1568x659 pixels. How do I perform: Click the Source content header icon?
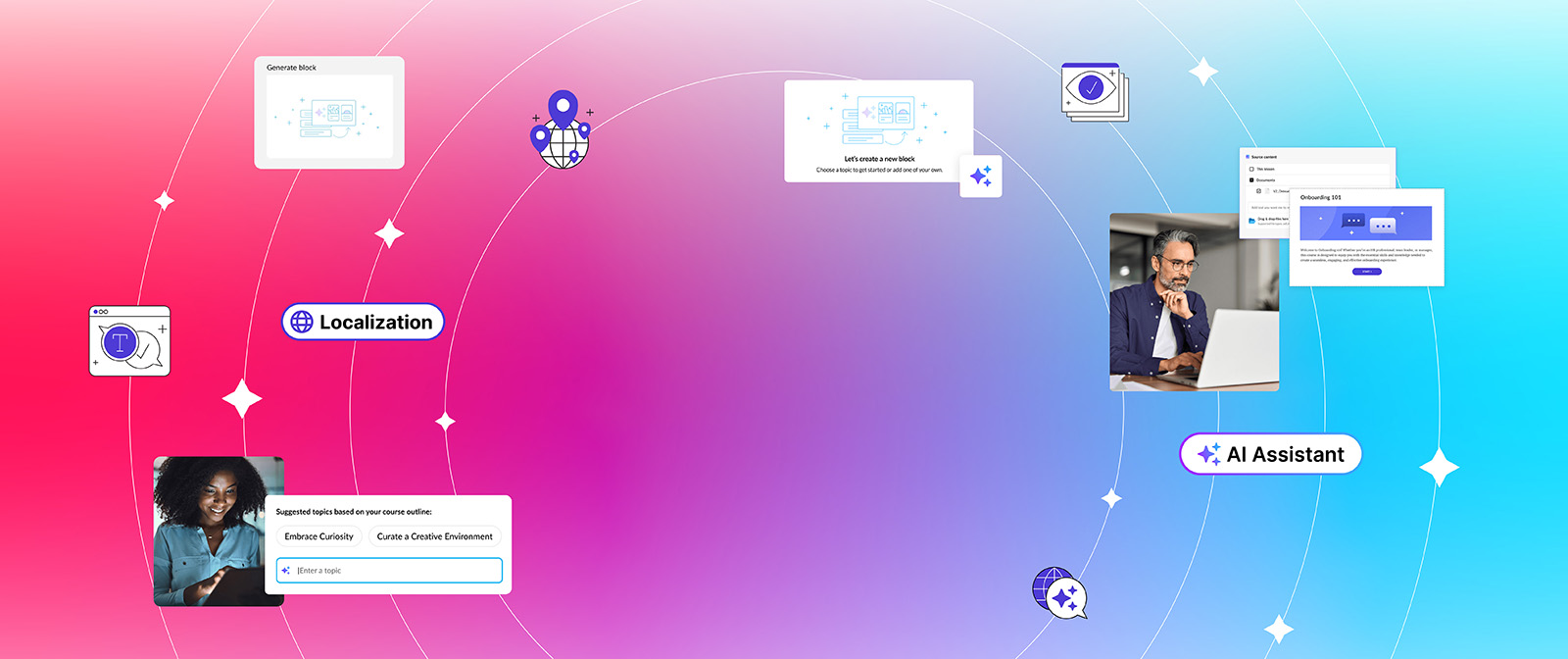pyautogui.click(x=1248, y=157)
